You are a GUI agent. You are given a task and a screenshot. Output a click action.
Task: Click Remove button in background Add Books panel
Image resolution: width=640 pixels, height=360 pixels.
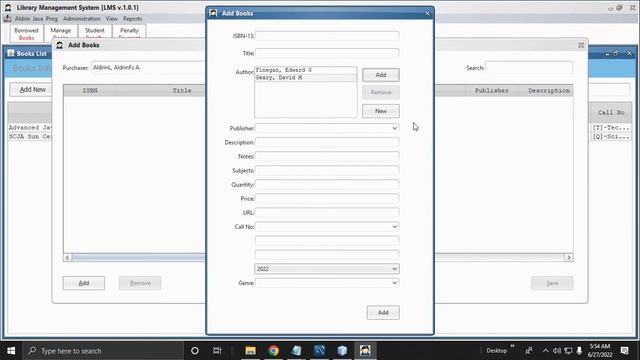[x=140, y=283]
